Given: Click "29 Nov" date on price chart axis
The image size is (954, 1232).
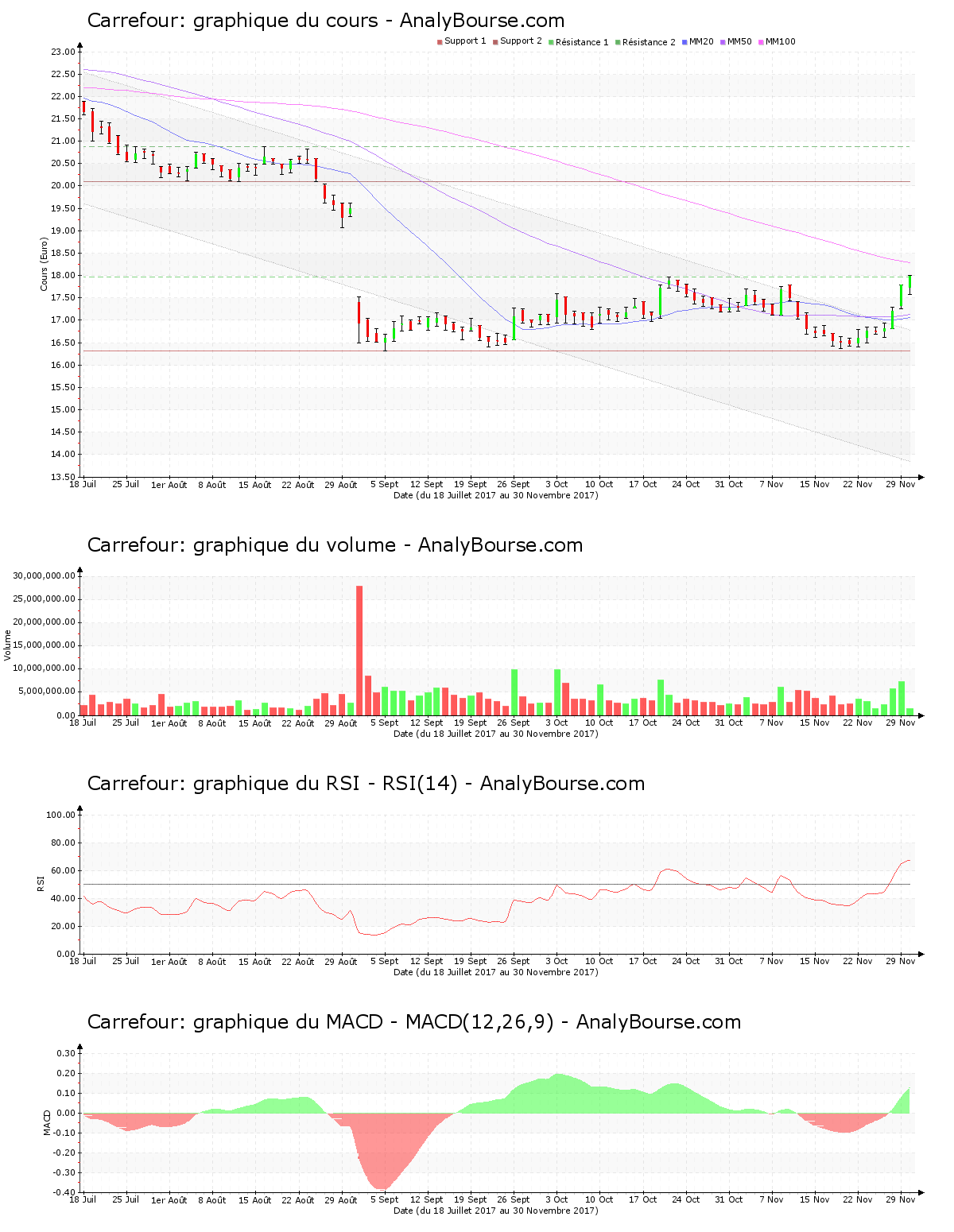Looking at the screenshot, I should pyautogui.click(x=901, y=484).
